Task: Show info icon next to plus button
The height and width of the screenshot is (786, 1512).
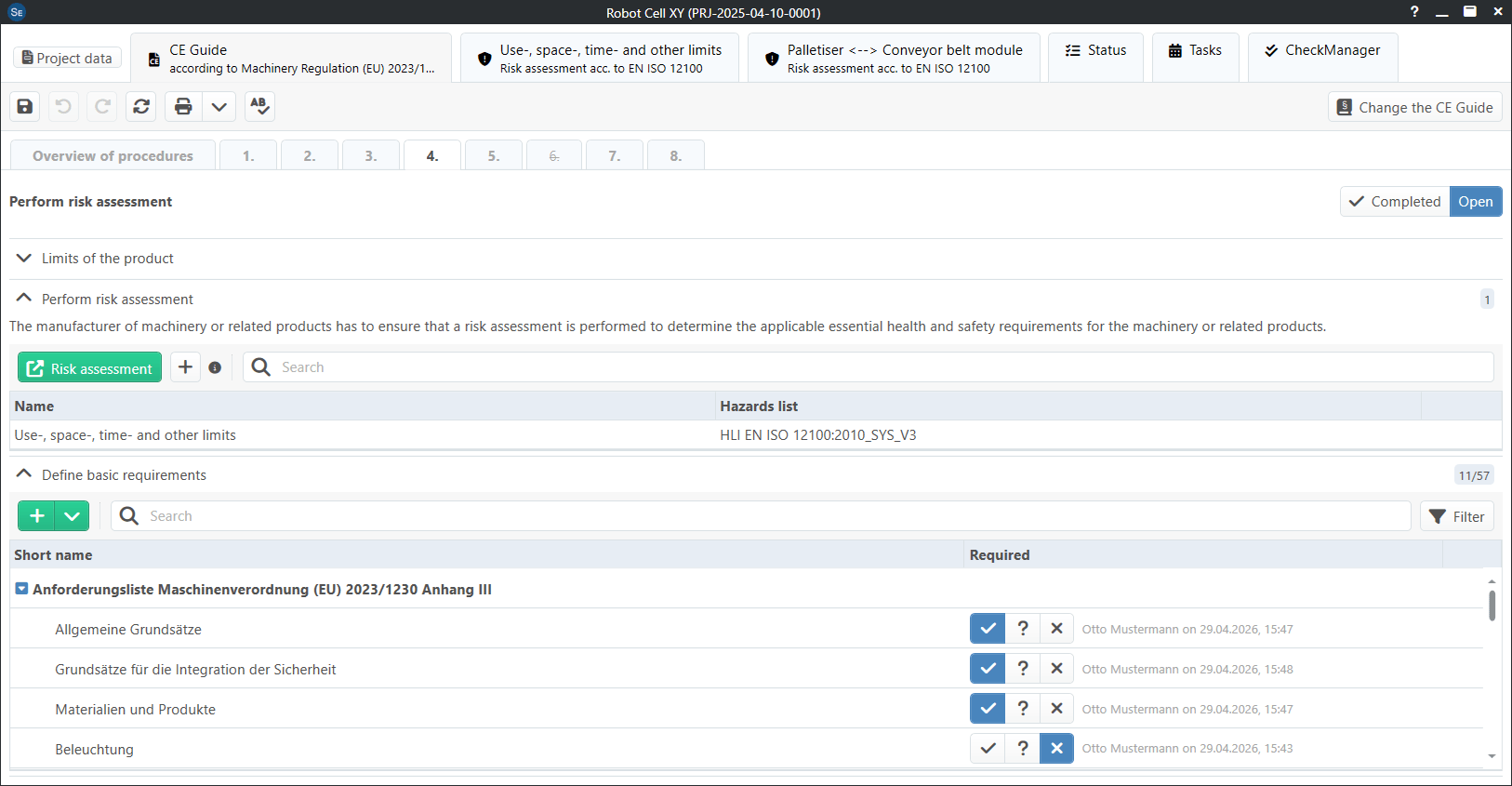Action: pos(215,367)
